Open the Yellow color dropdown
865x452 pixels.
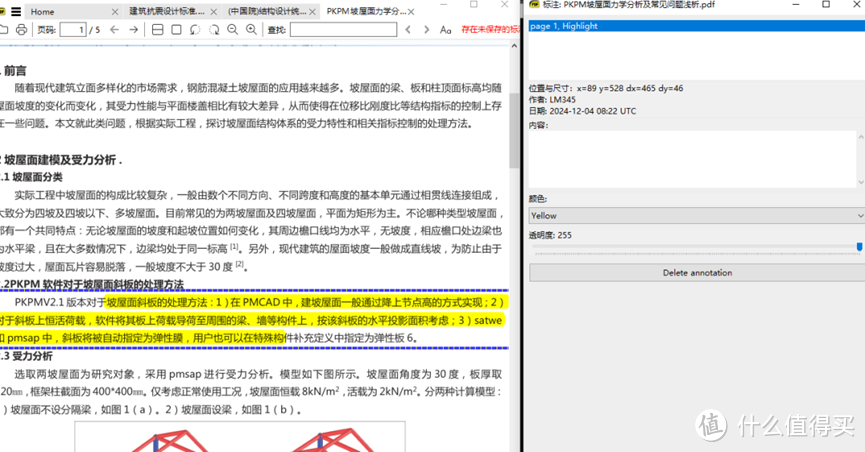(697, 216)
